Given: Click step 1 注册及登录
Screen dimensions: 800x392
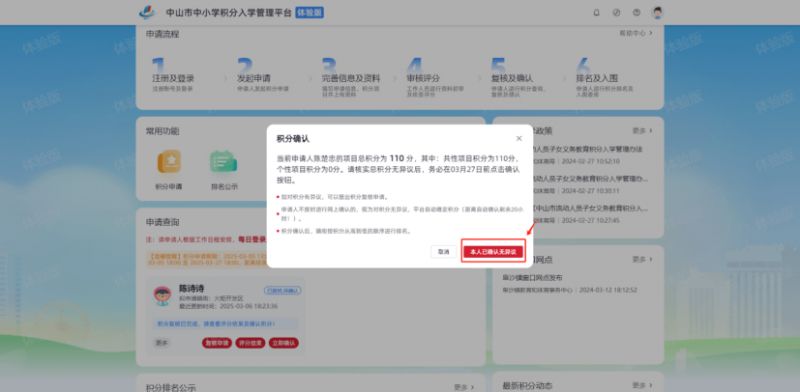Looking at the screenshot, I should pyautogui.click(x=173, y=78).
